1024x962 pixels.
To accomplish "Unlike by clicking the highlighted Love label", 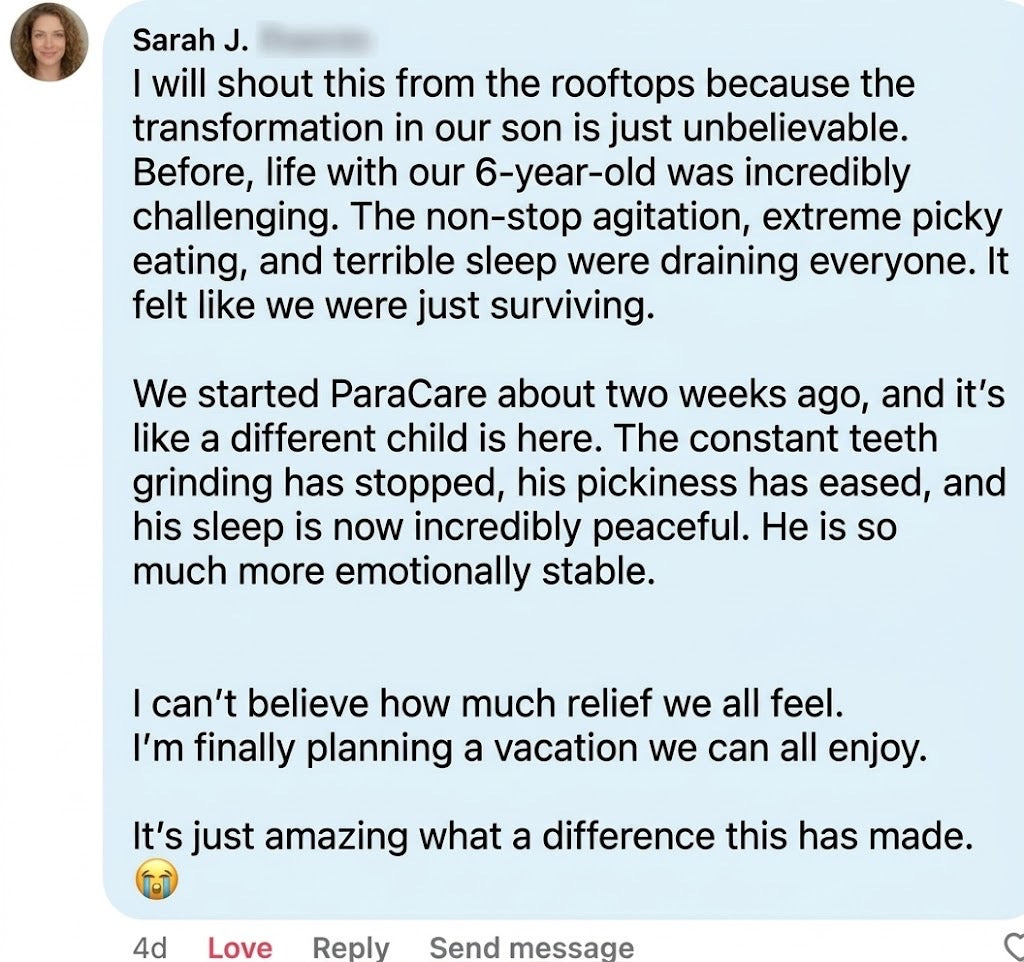I will click(240, 947).
